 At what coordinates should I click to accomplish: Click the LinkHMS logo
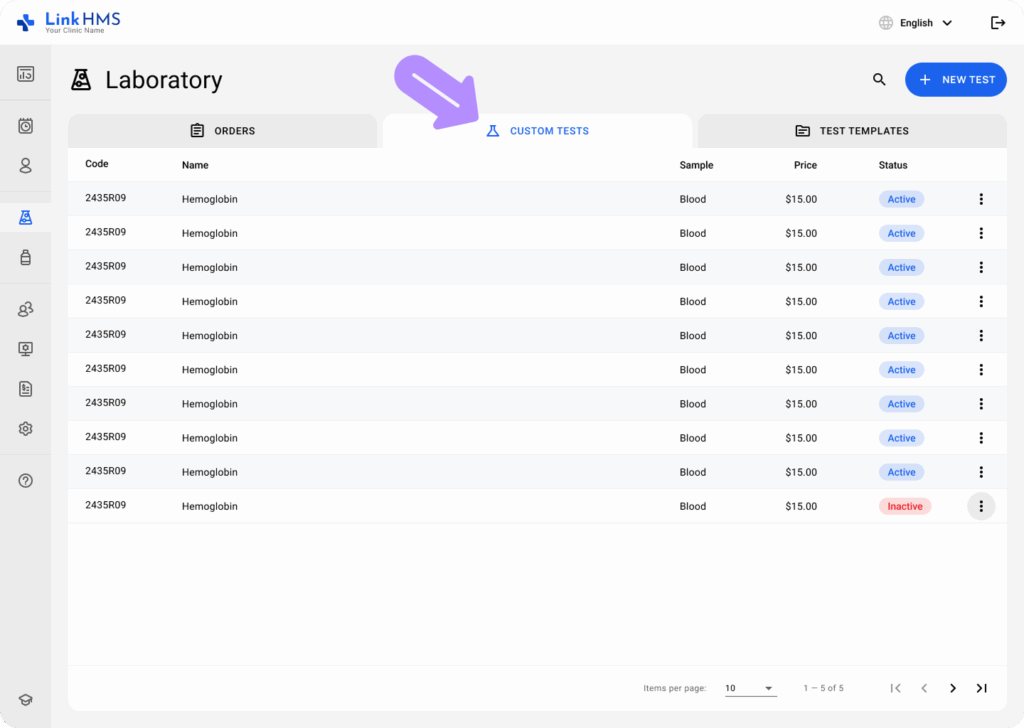tap(69, 22)
